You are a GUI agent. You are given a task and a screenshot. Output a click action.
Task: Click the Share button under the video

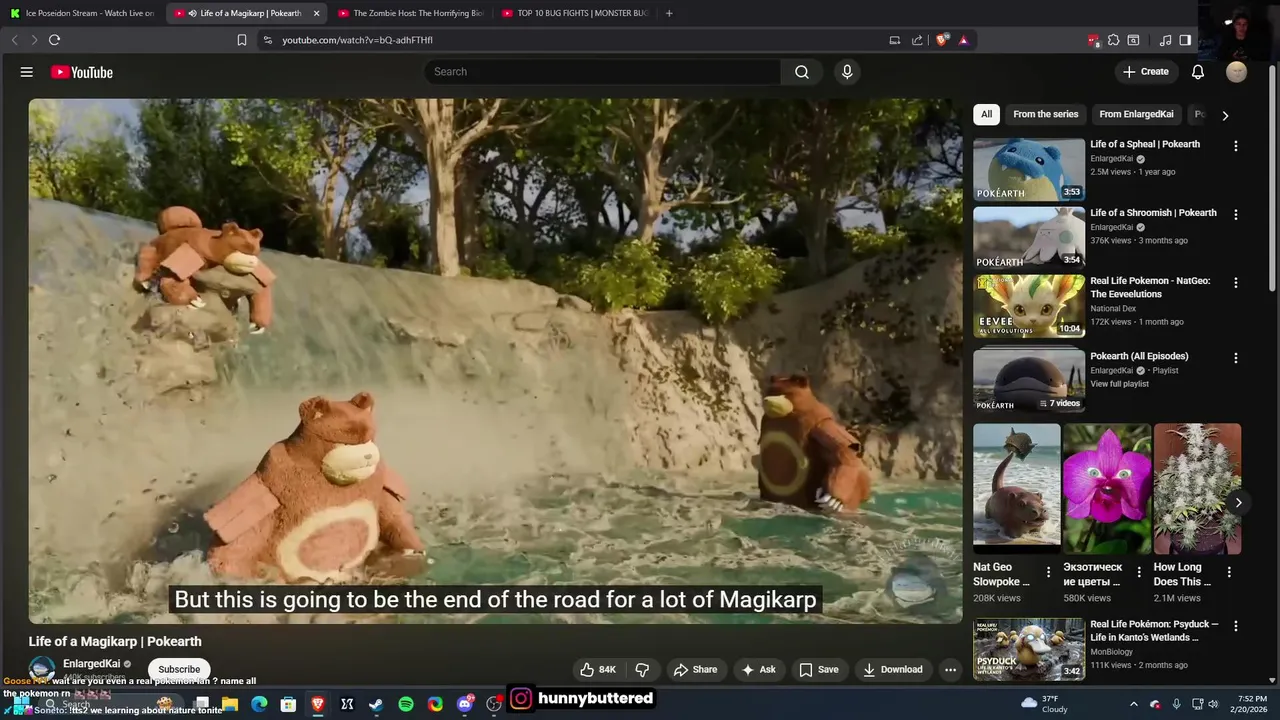[695, 670]
